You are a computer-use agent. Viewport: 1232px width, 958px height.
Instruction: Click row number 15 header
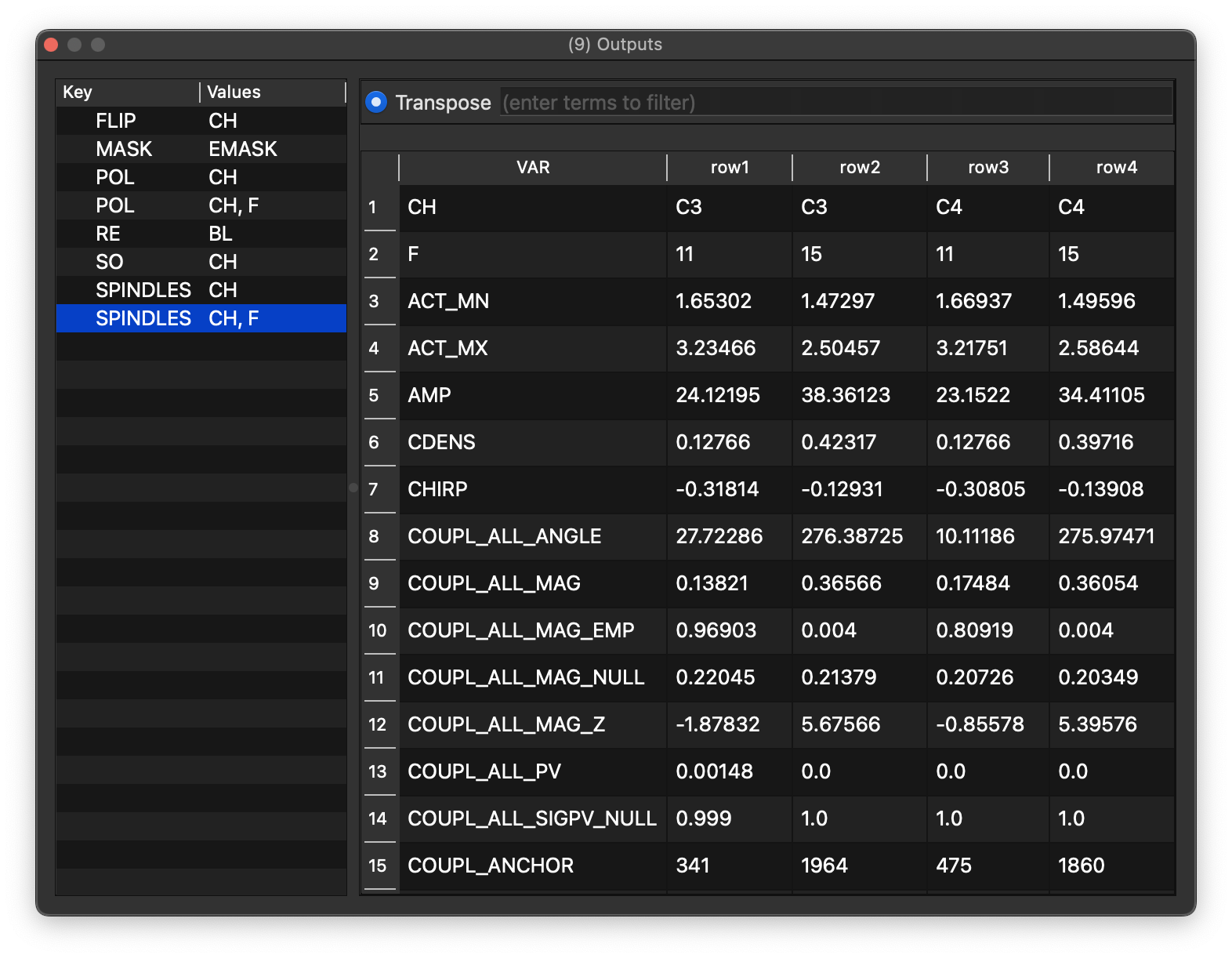[380, 866]
